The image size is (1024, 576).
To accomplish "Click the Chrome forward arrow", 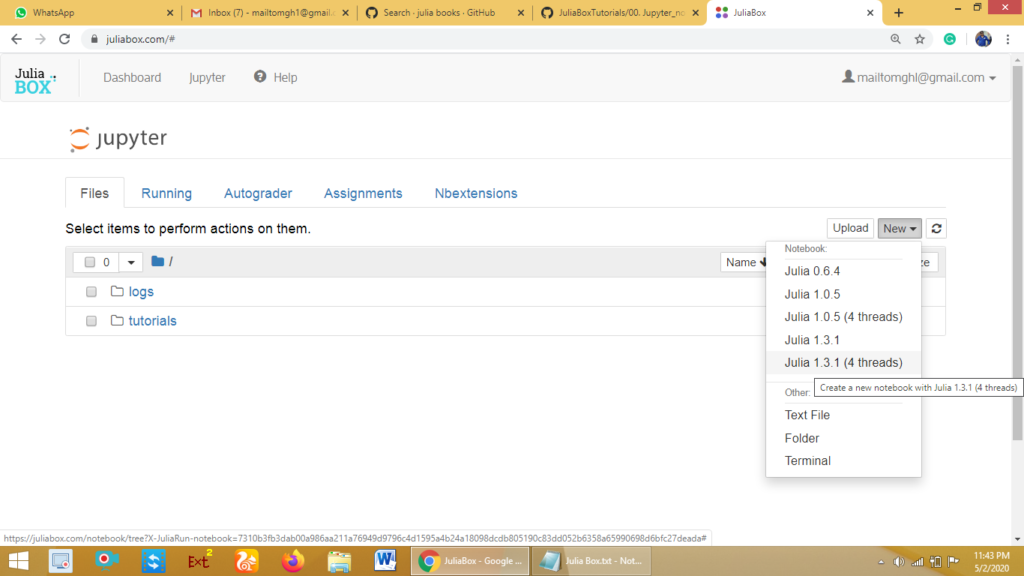I will click(x=40, y=39).
